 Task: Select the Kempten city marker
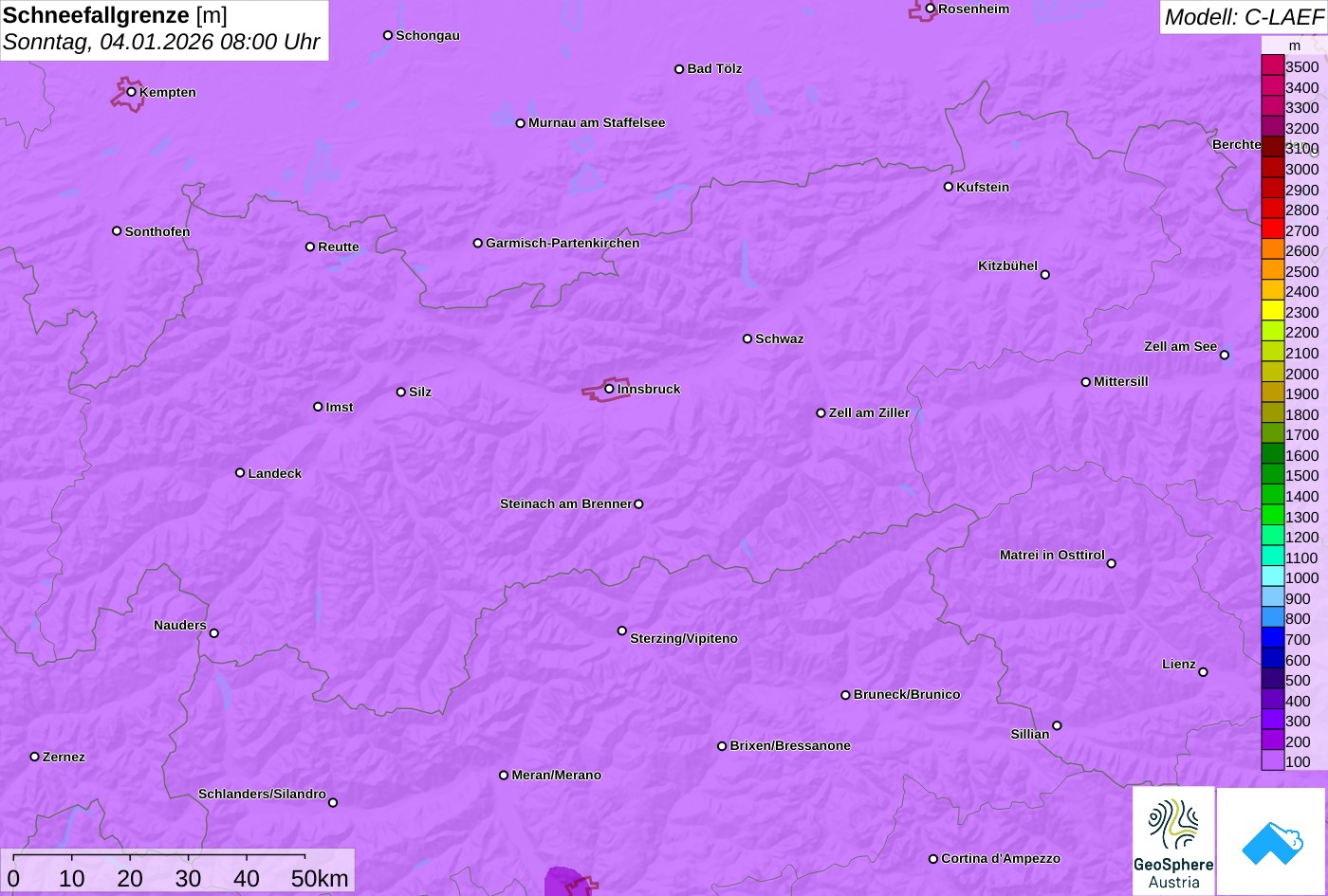point(132,92)
